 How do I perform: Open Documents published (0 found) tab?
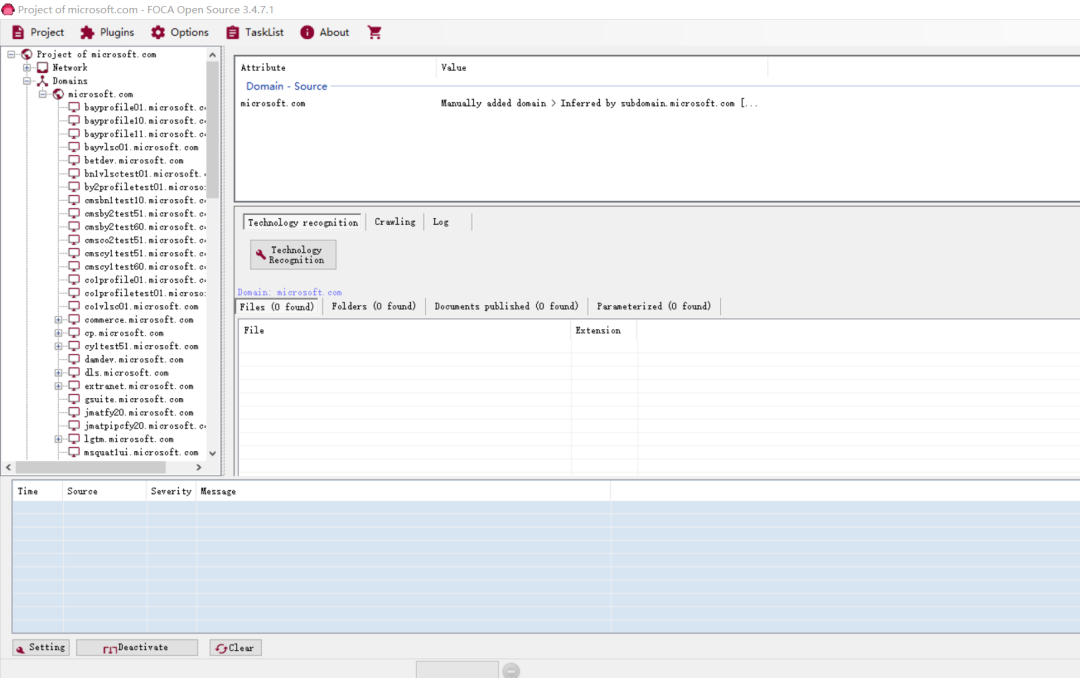pos(506,307)
